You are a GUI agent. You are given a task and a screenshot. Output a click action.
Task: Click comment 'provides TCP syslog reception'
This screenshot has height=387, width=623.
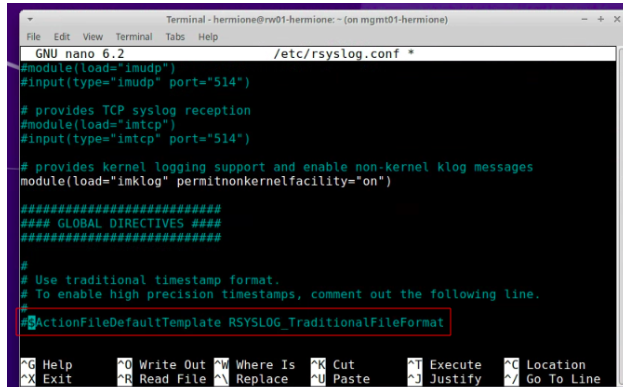click(143, 110)
